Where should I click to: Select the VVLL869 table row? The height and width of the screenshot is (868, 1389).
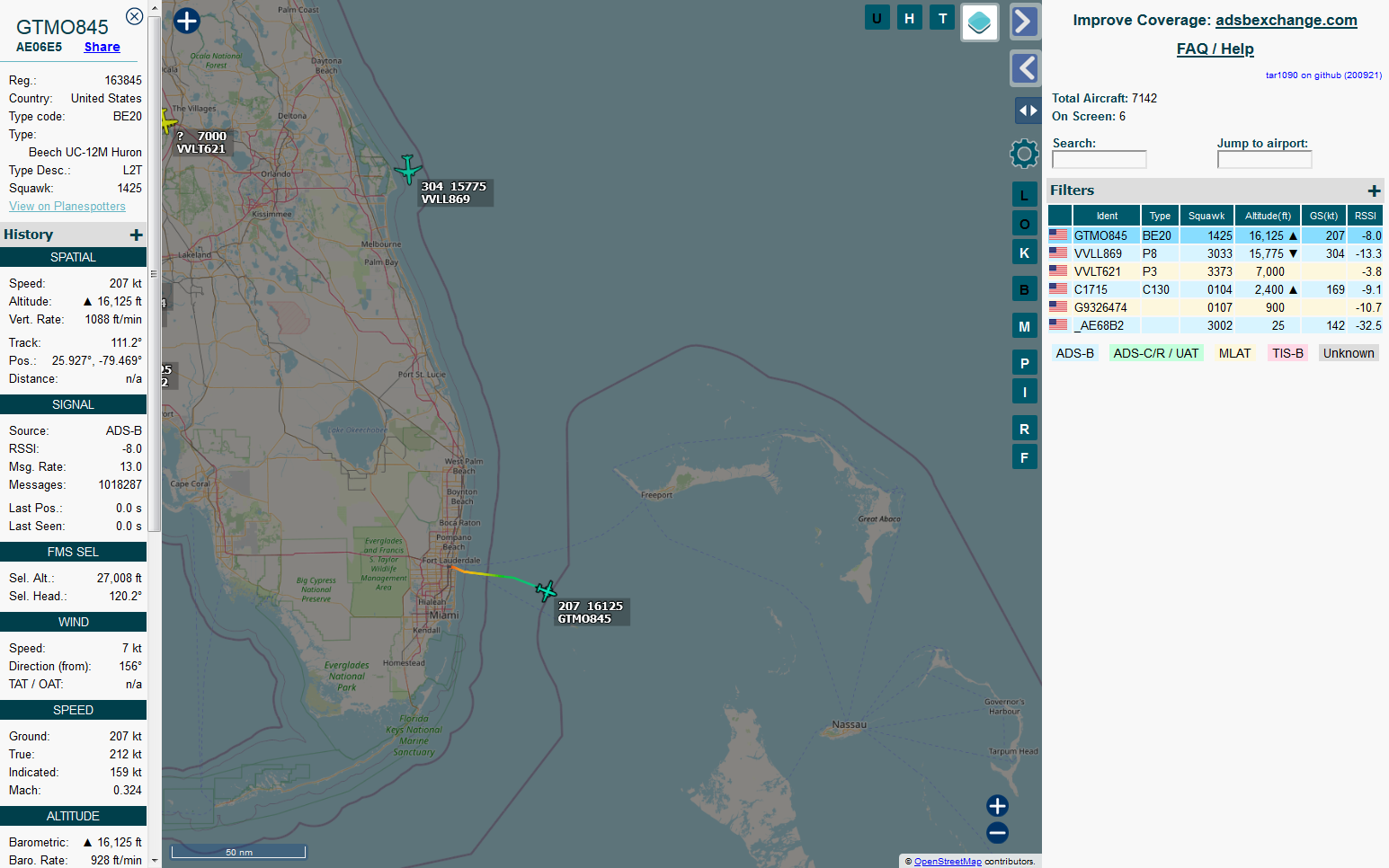(1215, 253)
